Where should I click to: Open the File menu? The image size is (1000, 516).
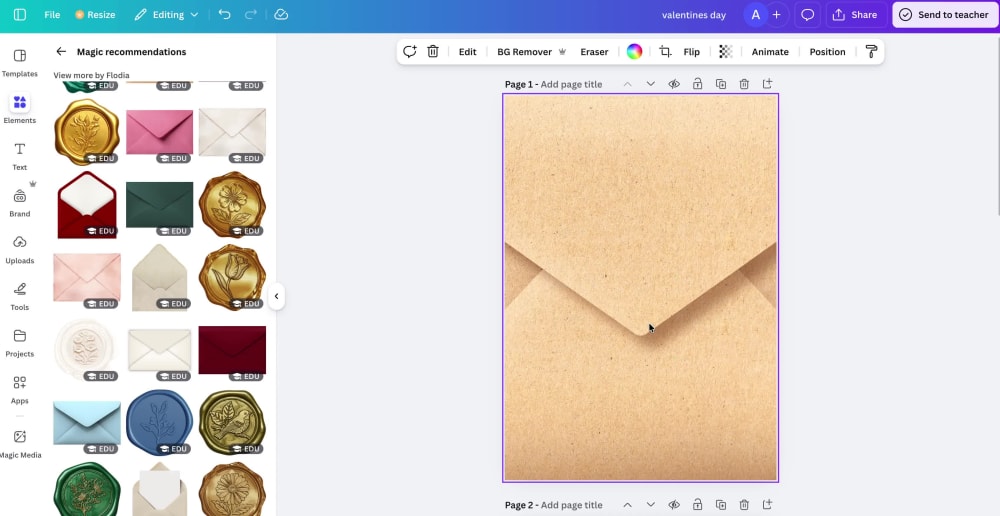tap(52, 15)
